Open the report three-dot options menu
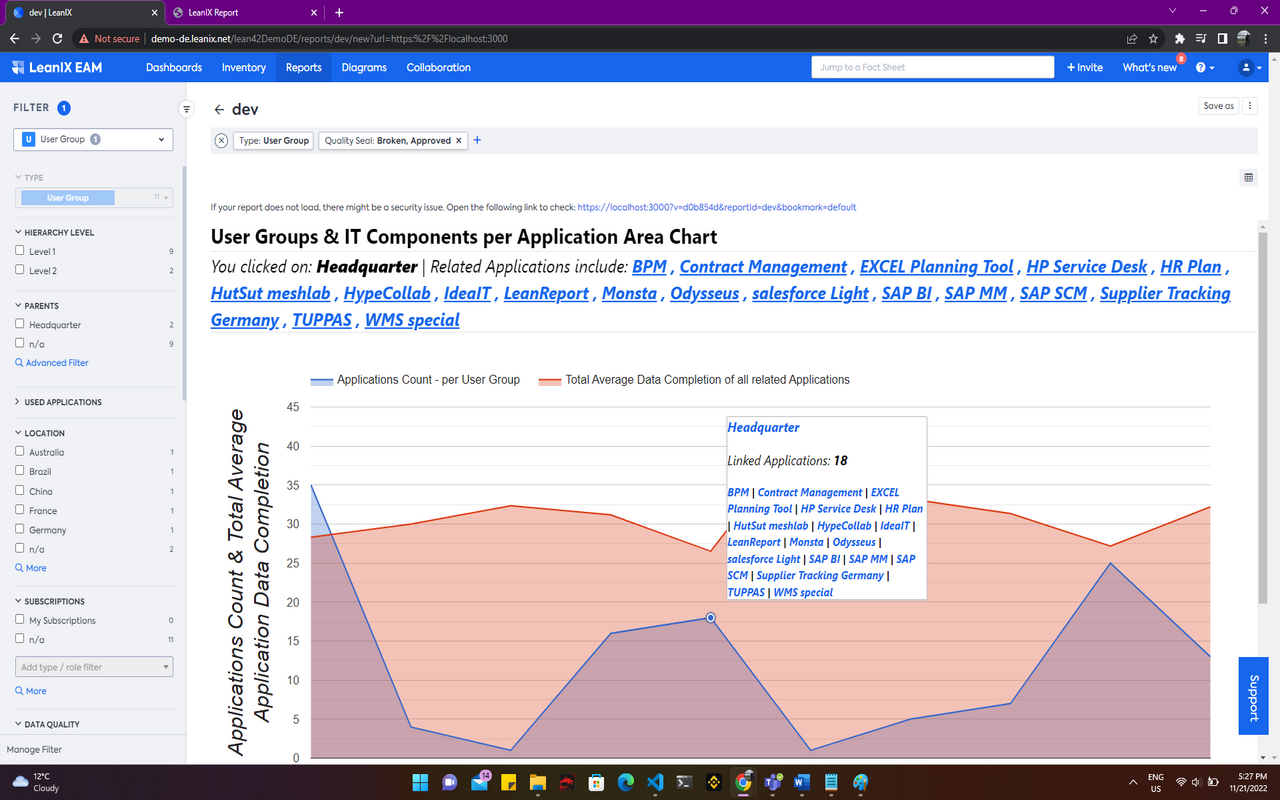The height and width of the screenshot is (800, 1280). 1250,106
